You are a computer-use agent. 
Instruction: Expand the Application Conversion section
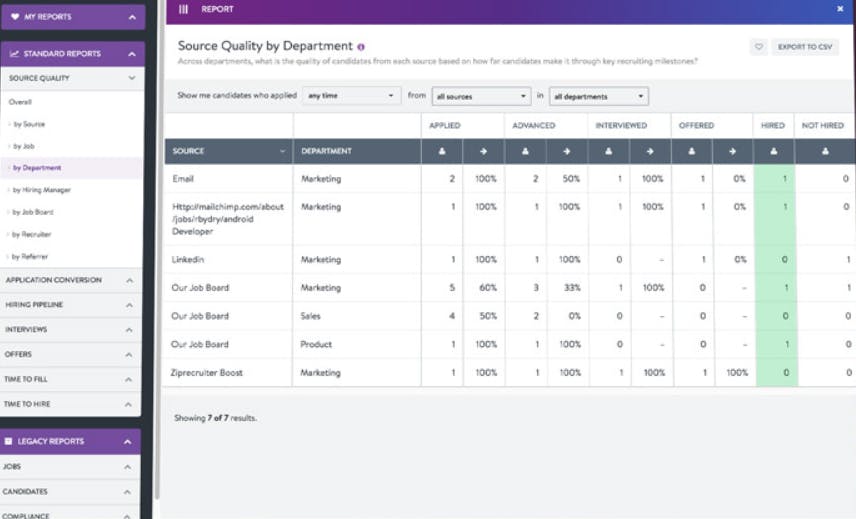pos(70,280)
